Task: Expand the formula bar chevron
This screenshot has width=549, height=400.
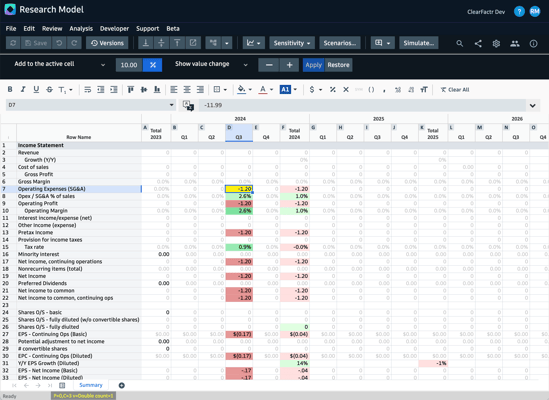Action: (x=533, y=105)
